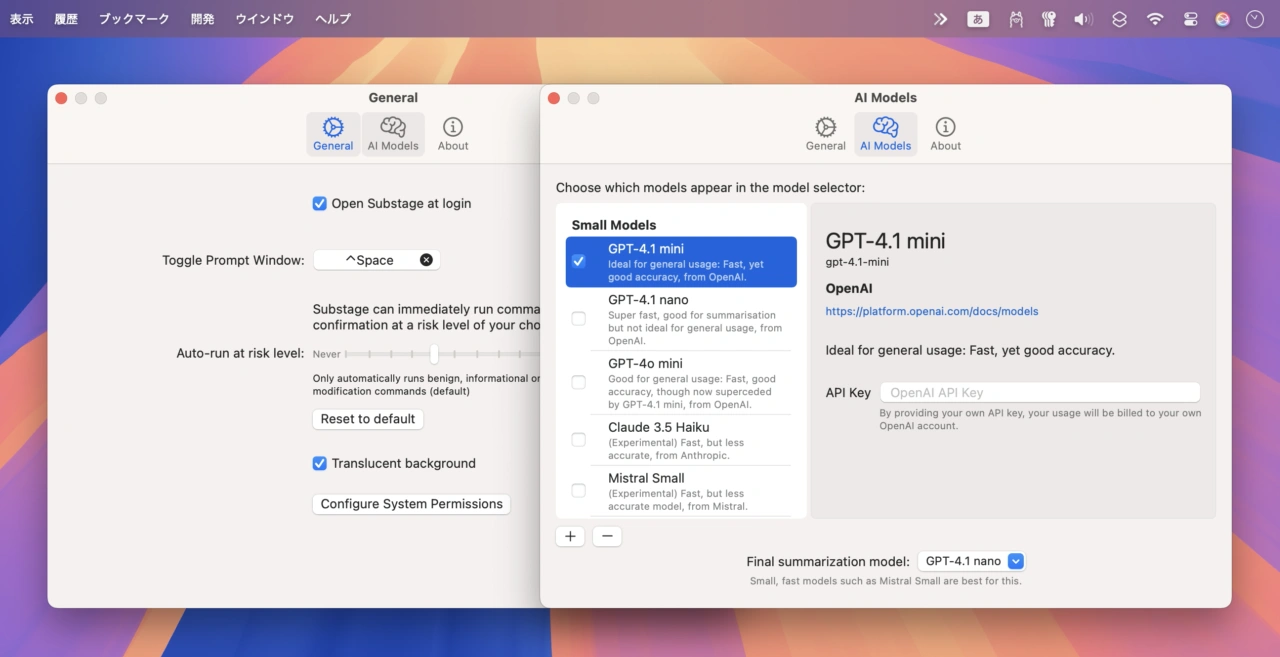Enable the GPT-4.1 nano model checkbox

(x=578, y=318)
